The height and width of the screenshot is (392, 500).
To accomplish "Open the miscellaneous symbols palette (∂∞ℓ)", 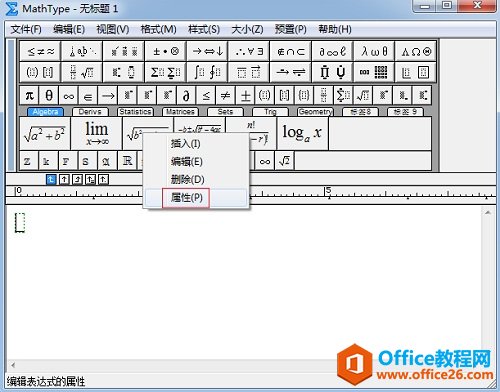I will [x=332, y=51].
